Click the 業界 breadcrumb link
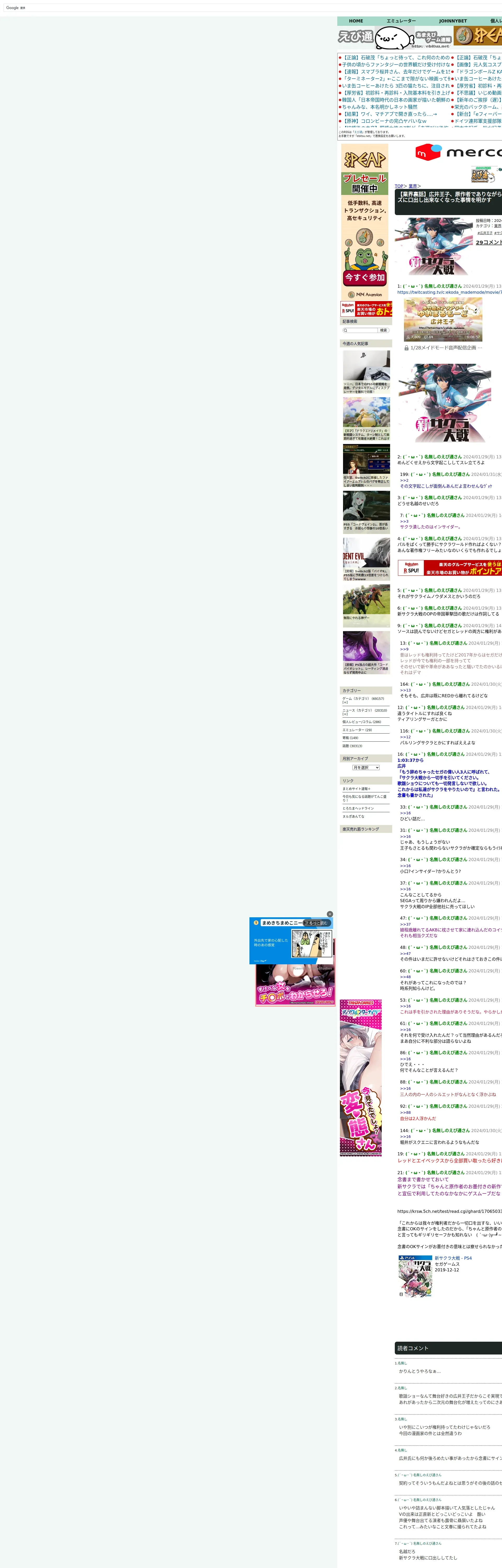This screenshot has width=502, height=1568. point(412,186)
